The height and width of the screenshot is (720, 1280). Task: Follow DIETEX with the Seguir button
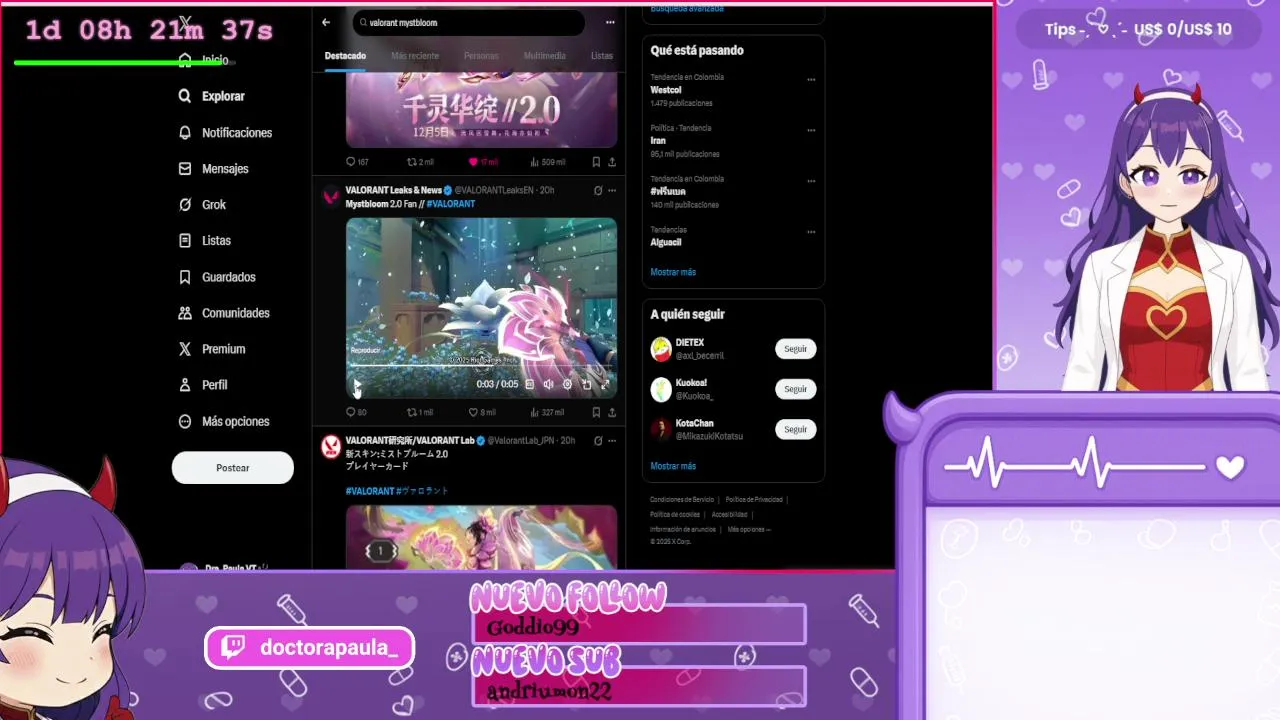tap(795, 349)
